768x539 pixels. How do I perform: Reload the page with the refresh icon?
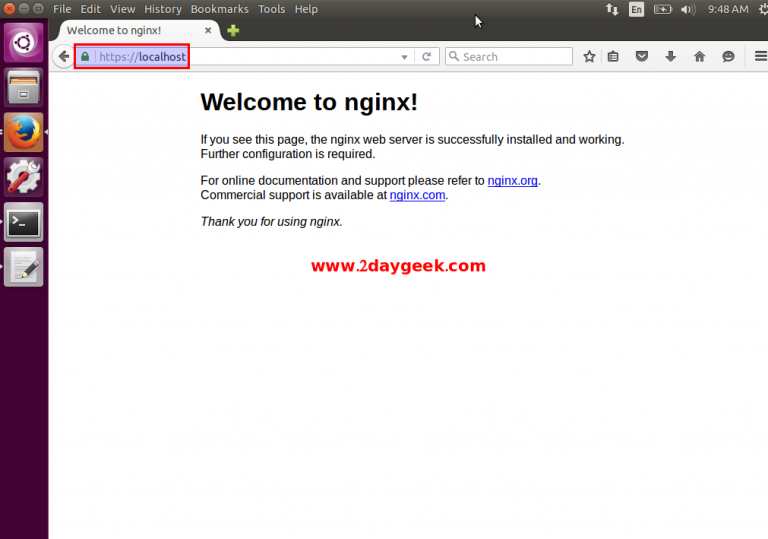coord(426,57)
